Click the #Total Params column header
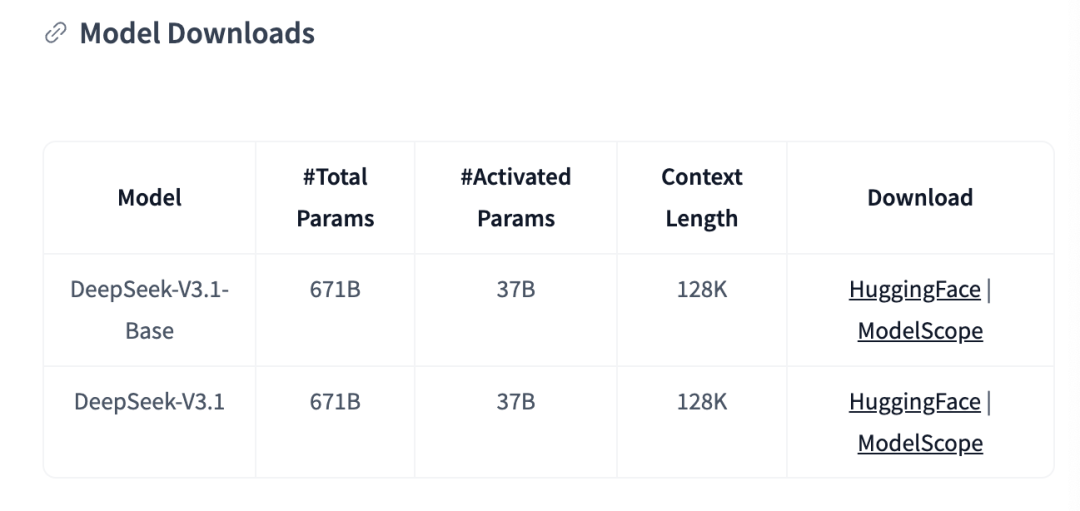Screen dimensions: 1080x511 335,198
